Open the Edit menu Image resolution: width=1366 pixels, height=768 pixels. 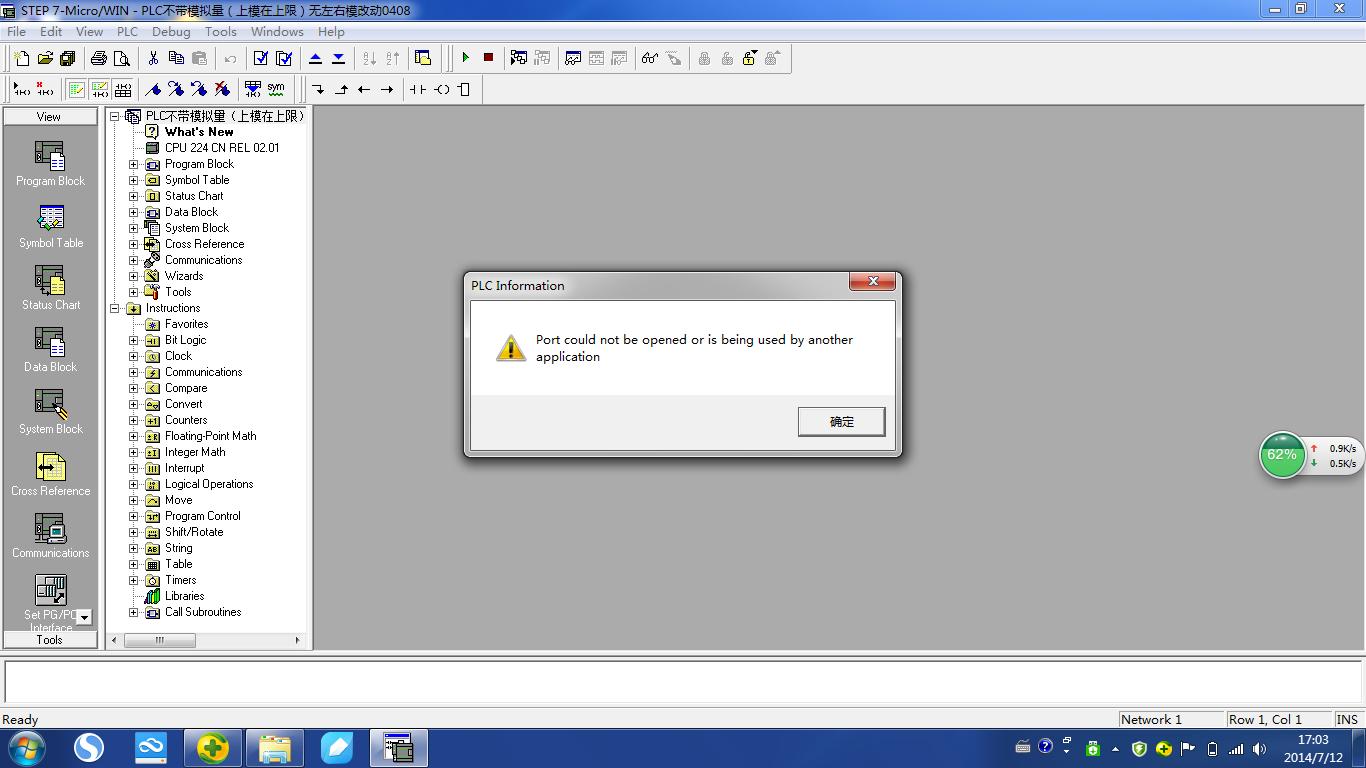click(x=51, y=31)
